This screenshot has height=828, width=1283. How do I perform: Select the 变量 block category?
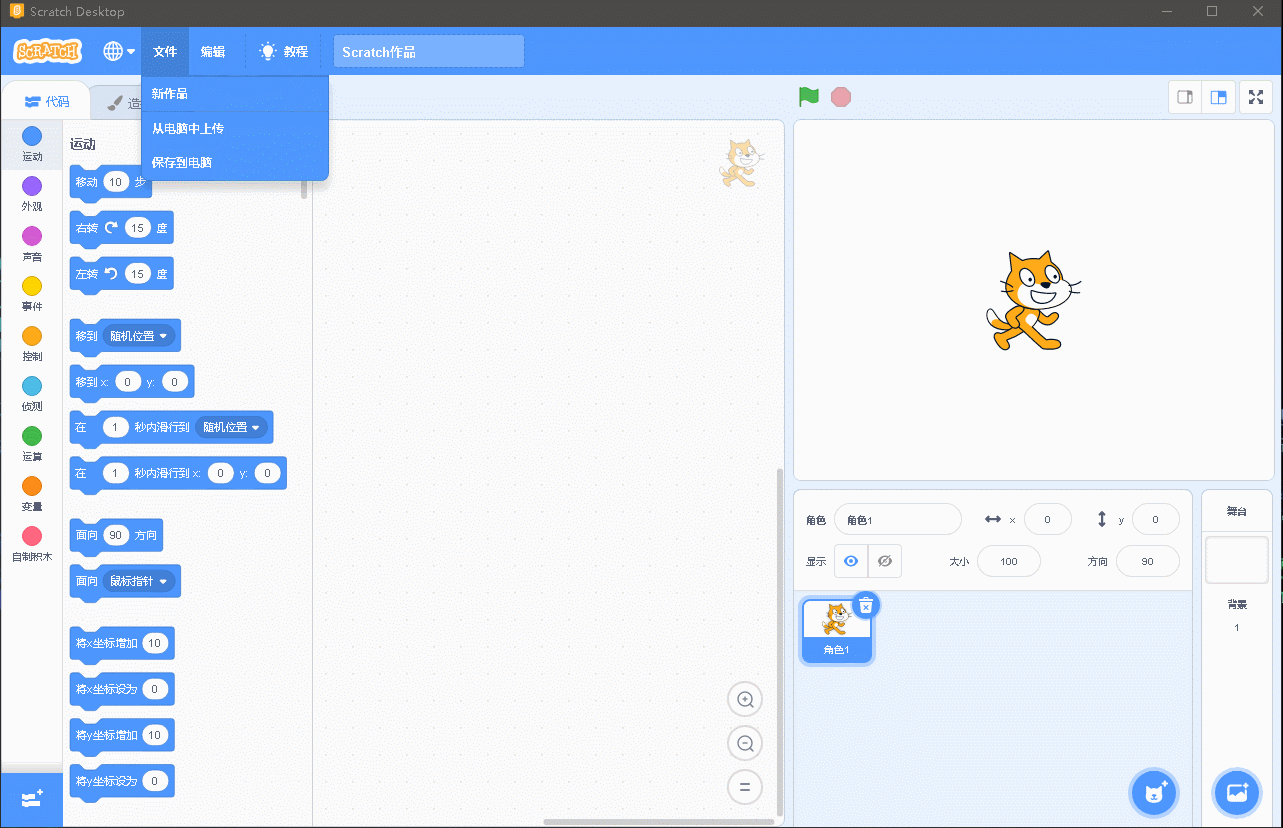(32, 494)
